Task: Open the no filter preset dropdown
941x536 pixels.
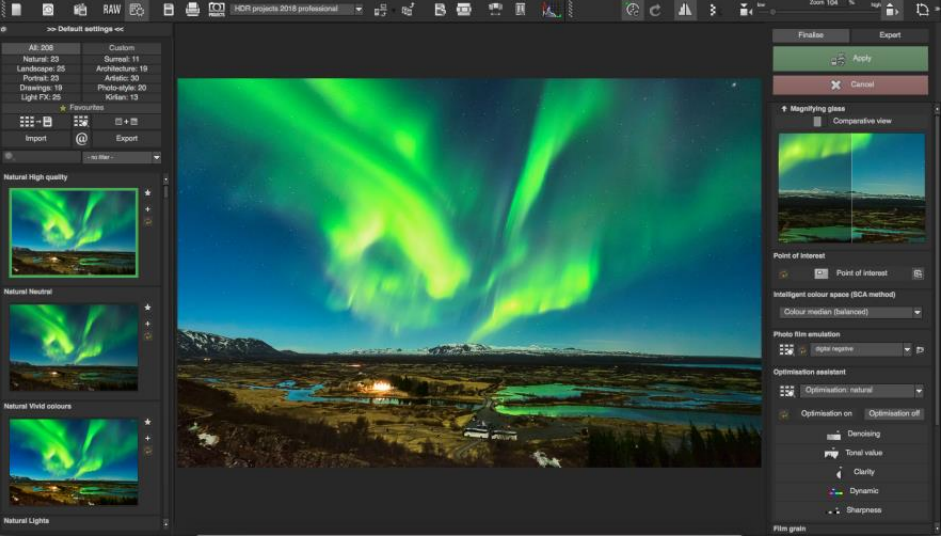Action: coord(122,157)
